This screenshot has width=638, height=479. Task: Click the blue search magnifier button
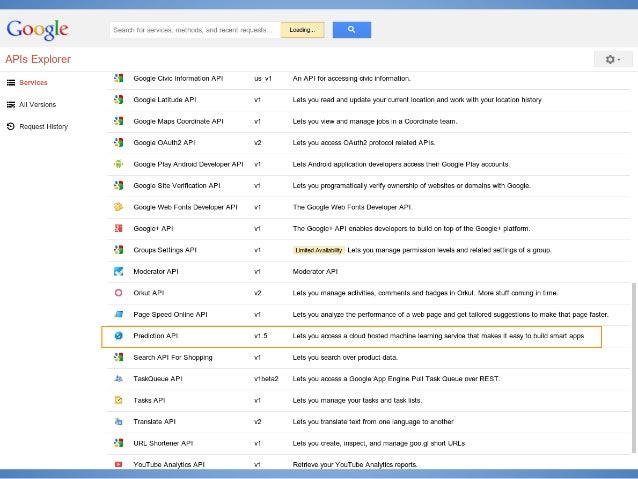(x=352, y=30)
